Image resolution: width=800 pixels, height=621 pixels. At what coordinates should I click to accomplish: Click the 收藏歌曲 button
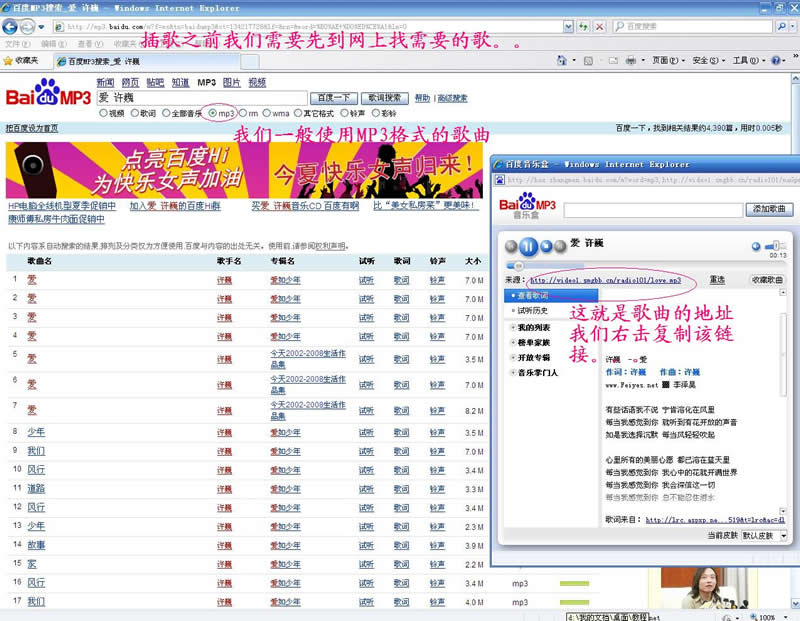767,280
